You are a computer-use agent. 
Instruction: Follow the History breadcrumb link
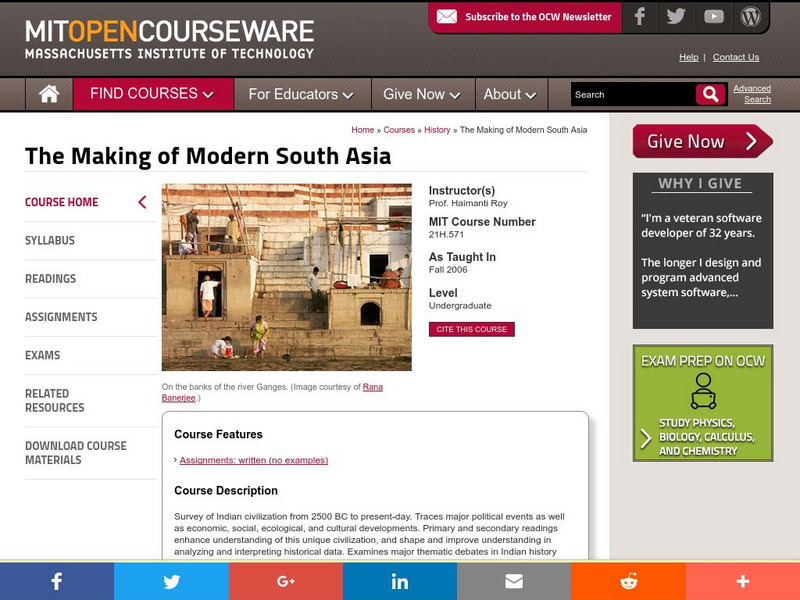(x=437, y=130)
